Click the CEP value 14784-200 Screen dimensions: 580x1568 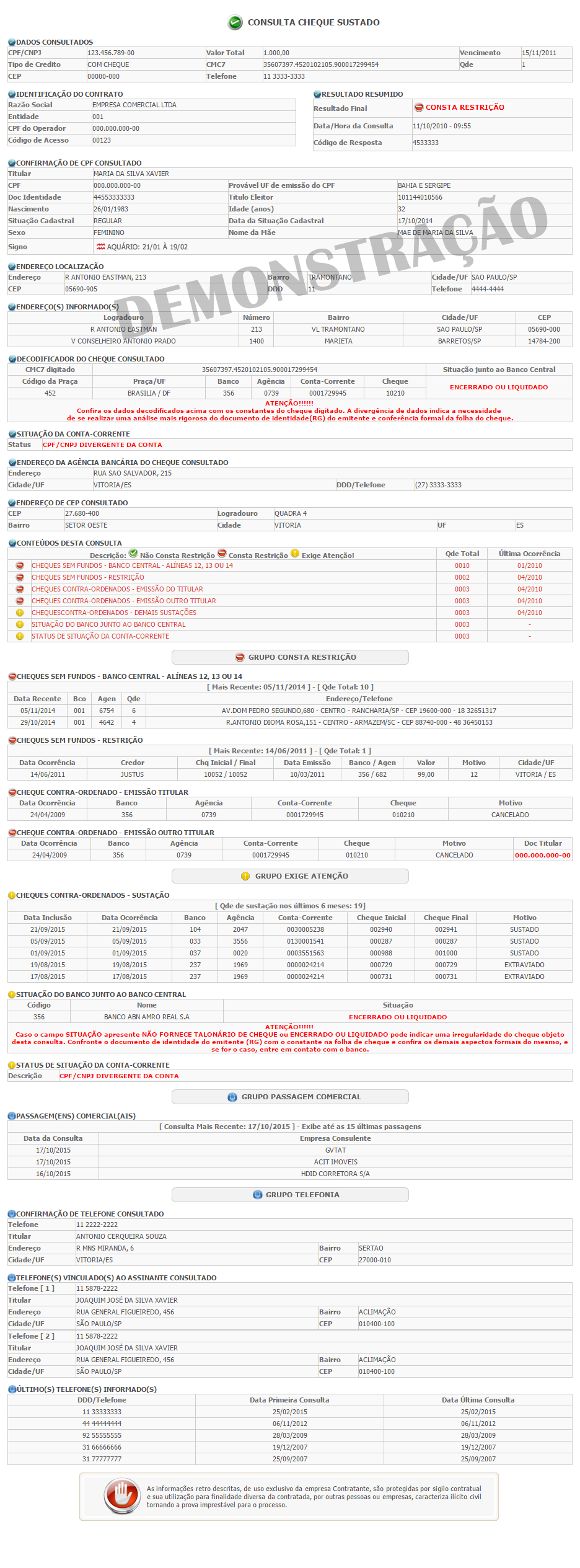click(x=544, y=342)
